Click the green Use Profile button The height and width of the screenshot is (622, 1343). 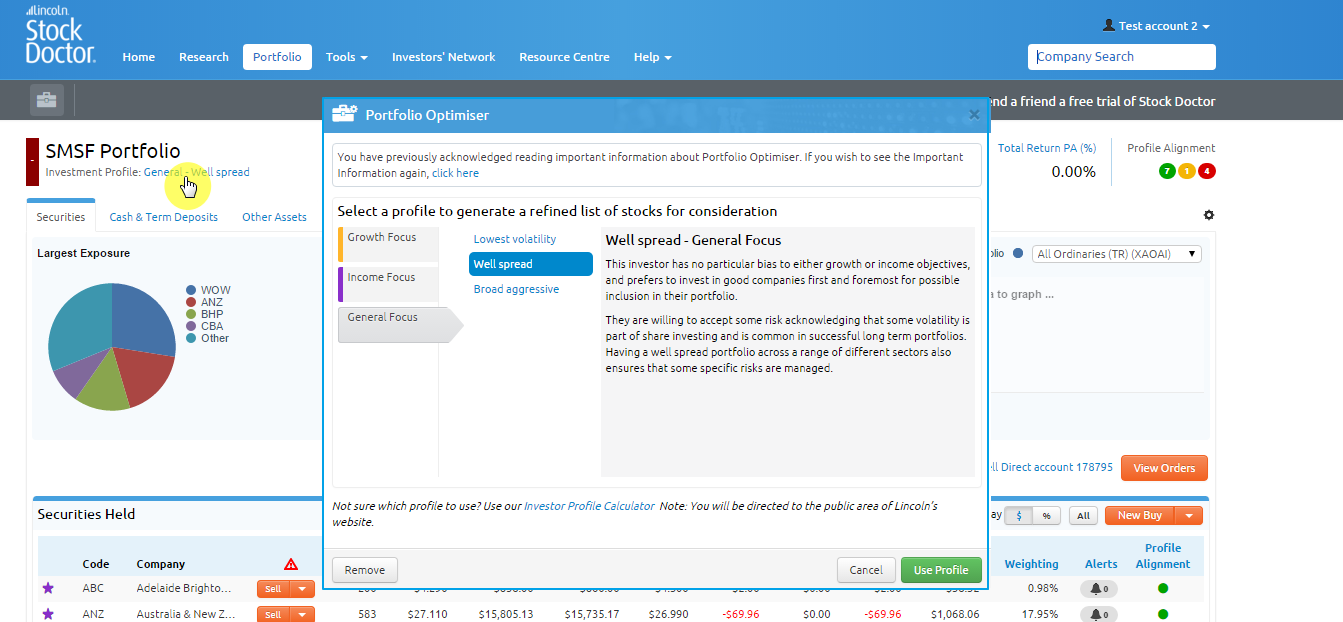pos(941,570)
